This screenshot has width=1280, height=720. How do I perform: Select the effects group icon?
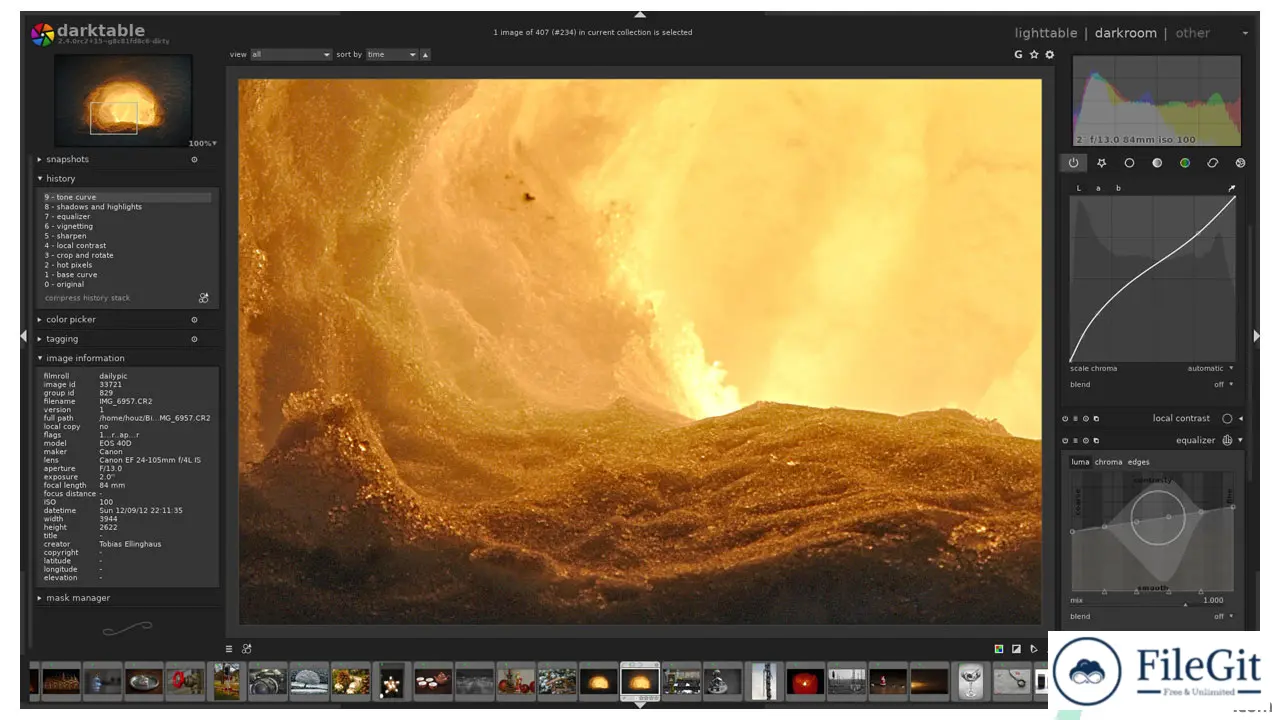tap(1240, 163)
